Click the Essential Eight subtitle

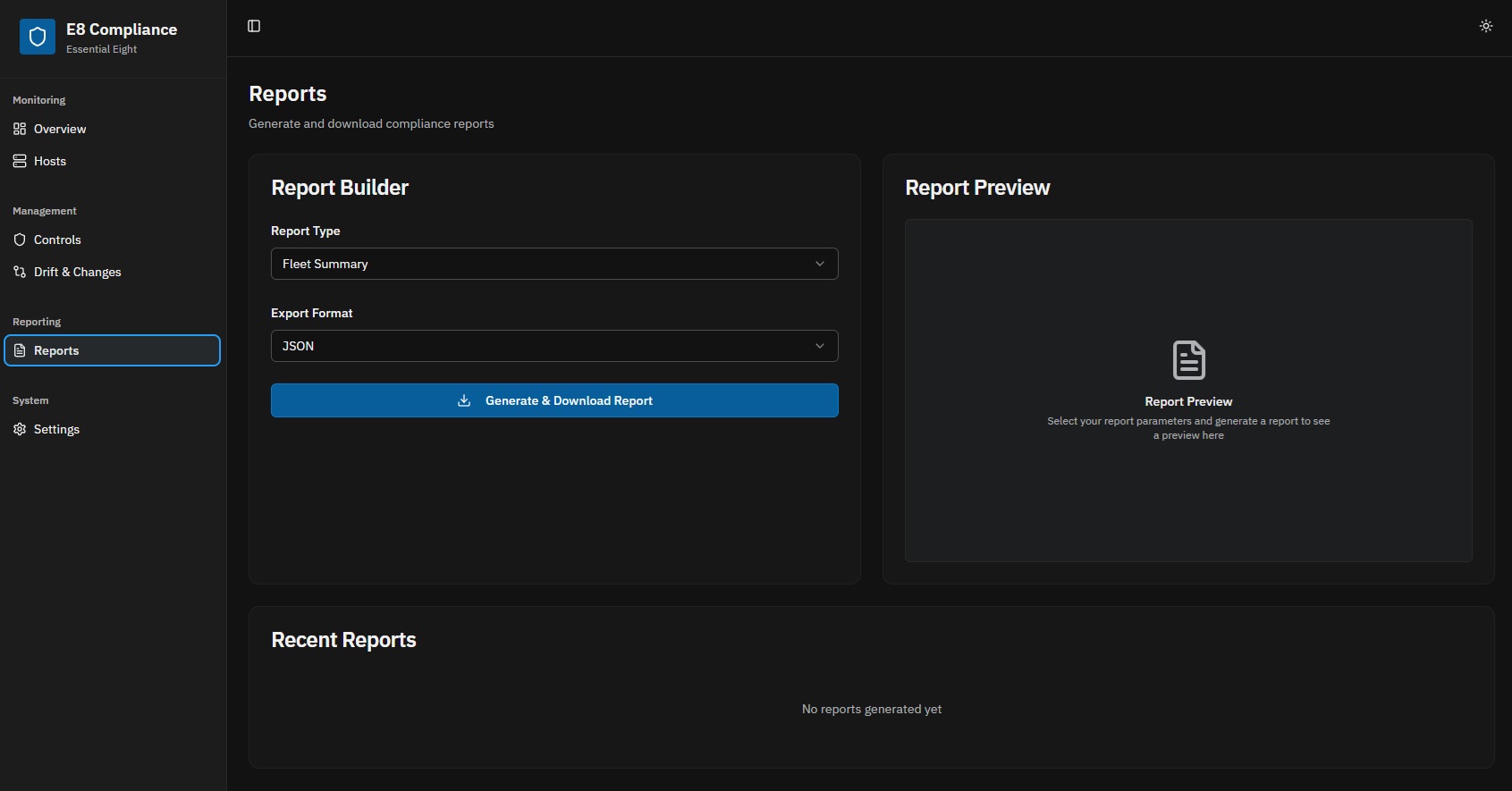click(102, 49)
